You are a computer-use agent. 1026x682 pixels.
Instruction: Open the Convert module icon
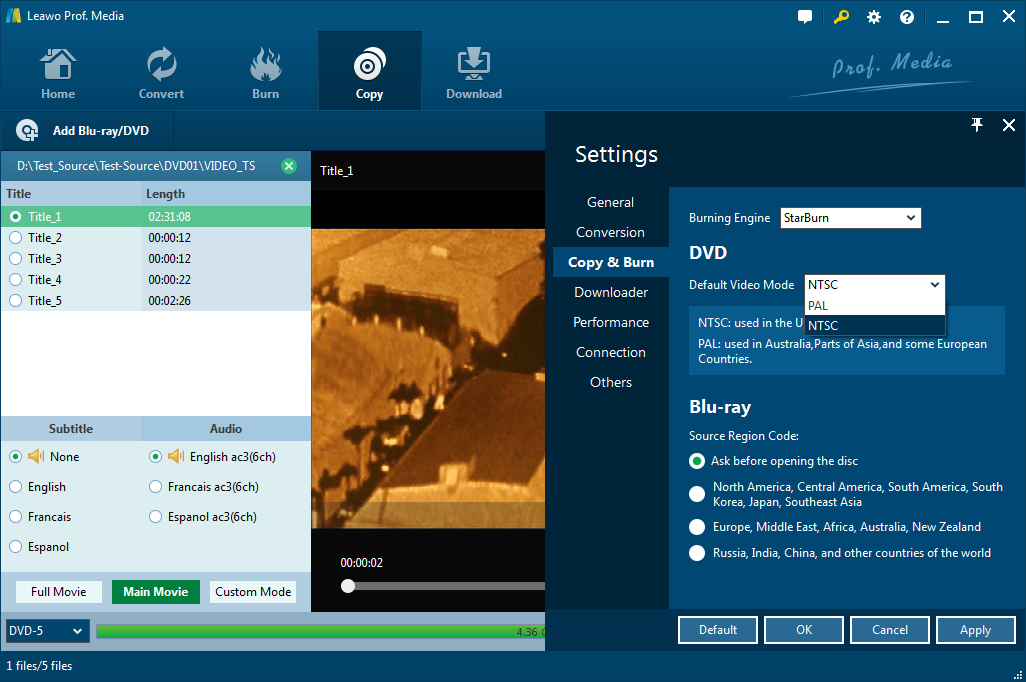coord(161,65)
